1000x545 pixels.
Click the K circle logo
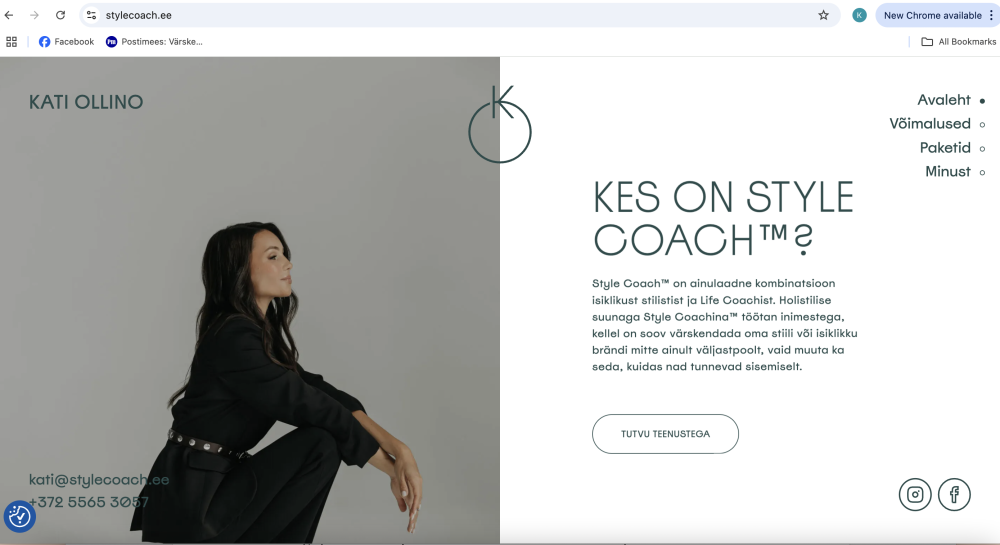pyautogui.click(x=500, y=124)
